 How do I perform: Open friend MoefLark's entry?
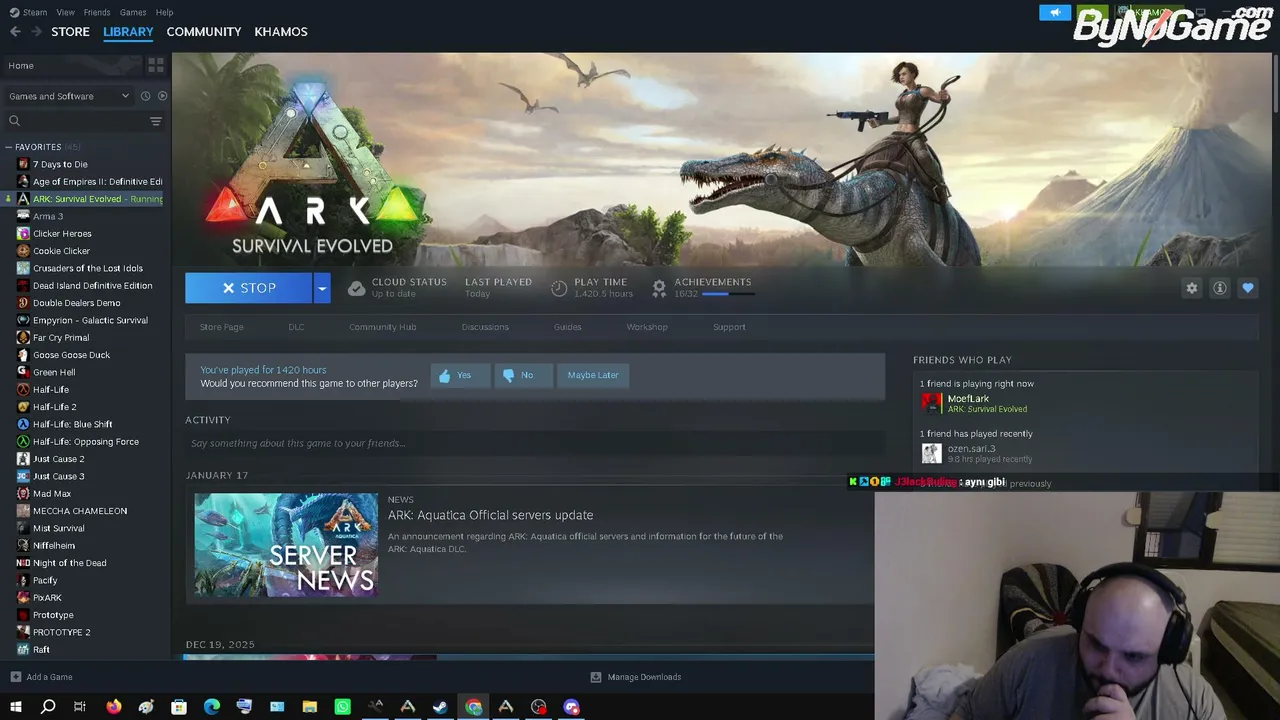tap(975, 403)
